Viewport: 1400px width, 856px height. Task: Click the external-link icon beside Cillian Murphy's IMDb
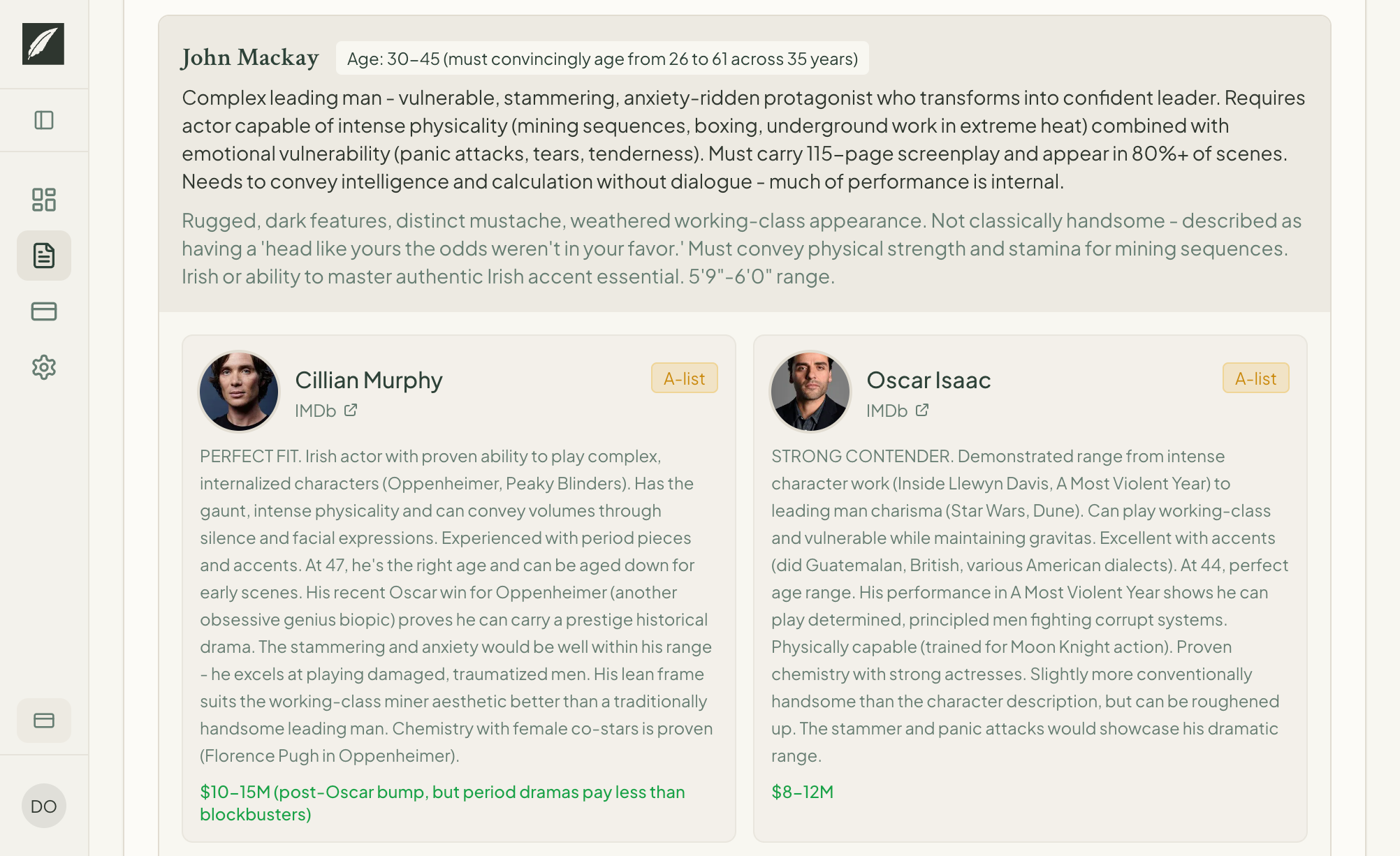[x=351, y=411]
